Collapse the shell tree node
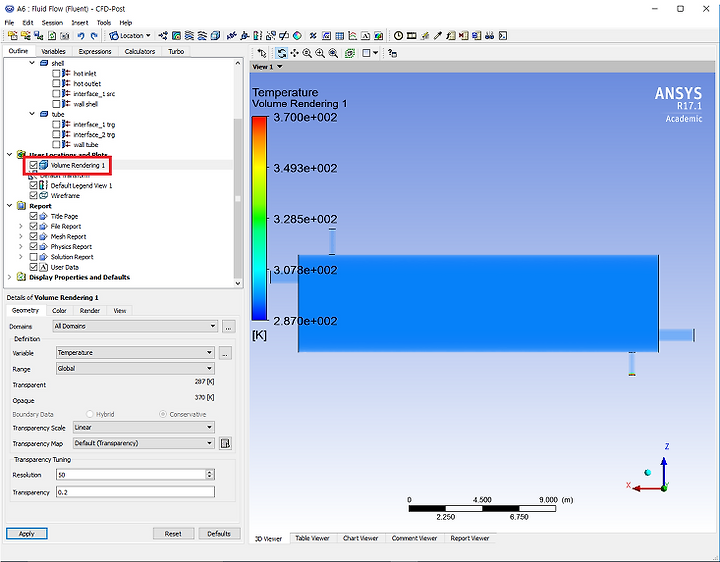 32,63
